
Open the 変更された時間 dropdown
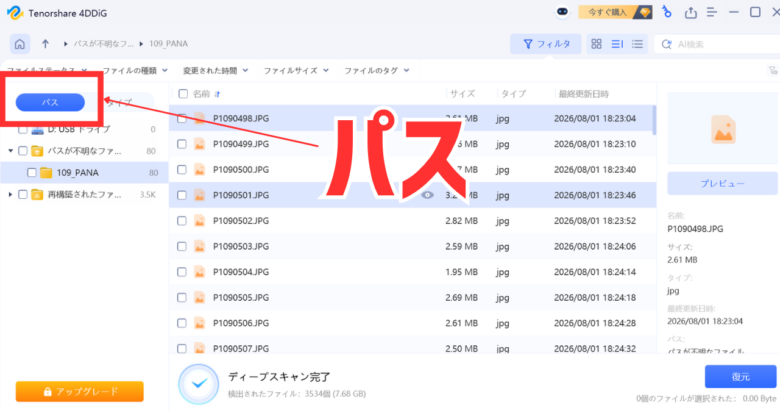point(215,71)
